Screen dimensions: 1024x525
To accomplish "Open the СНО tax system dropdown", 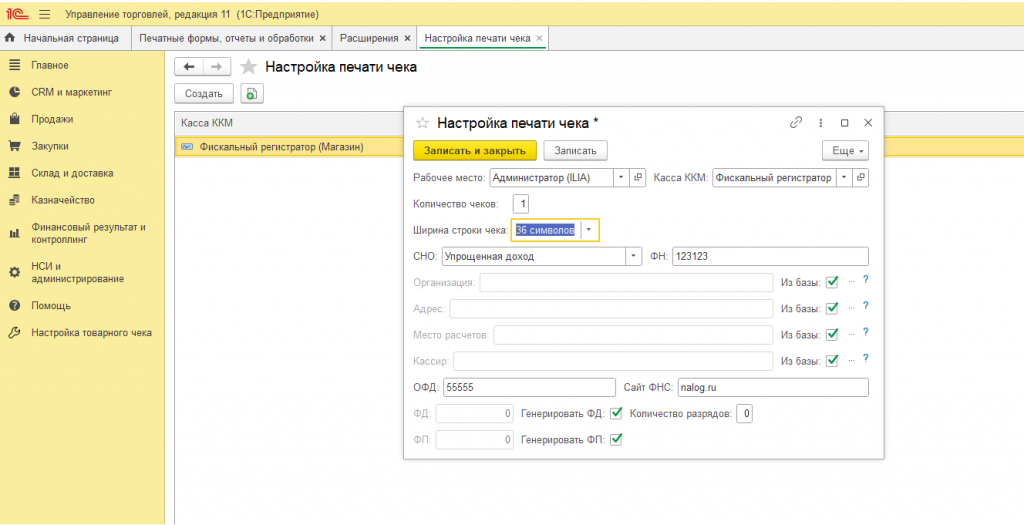I will point(633,257).
